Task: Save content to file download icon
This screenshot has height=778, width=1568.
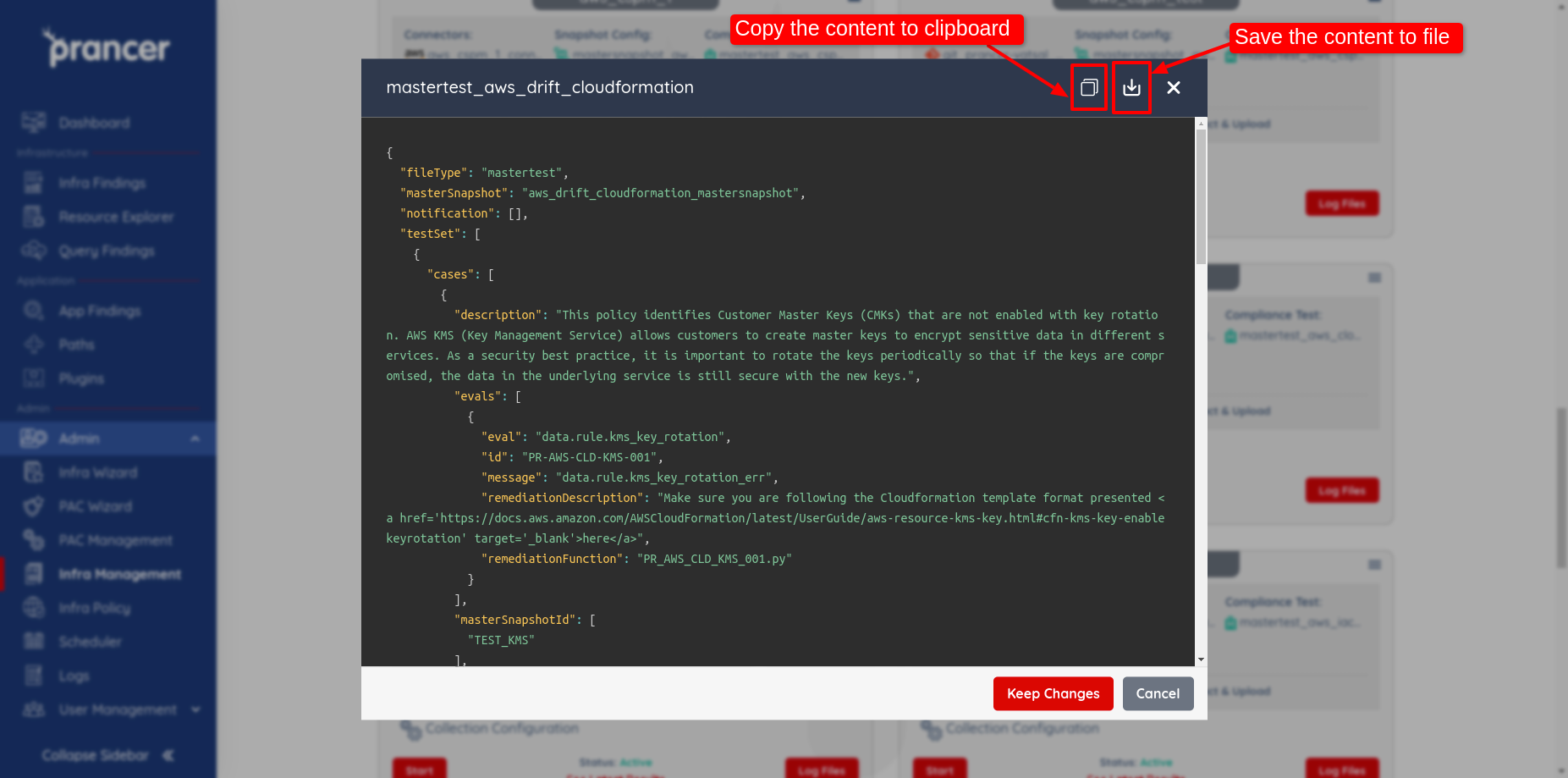Action: click(1131, 87)
